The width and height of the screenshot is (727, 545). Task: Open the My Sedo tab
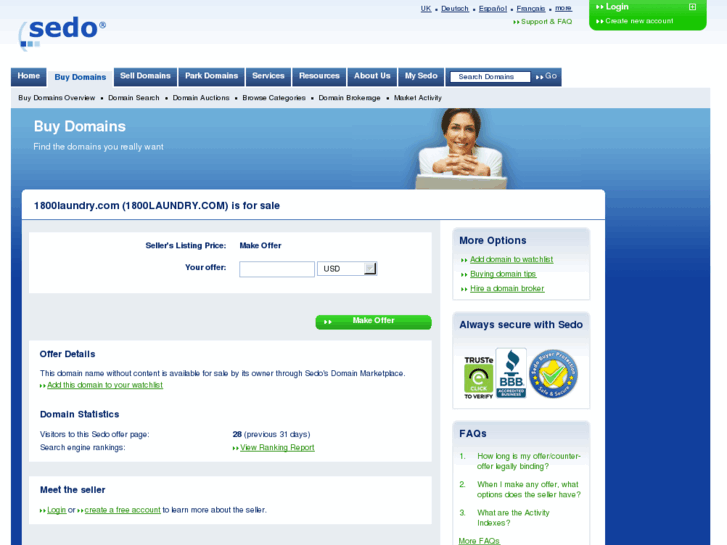[421, 76]
